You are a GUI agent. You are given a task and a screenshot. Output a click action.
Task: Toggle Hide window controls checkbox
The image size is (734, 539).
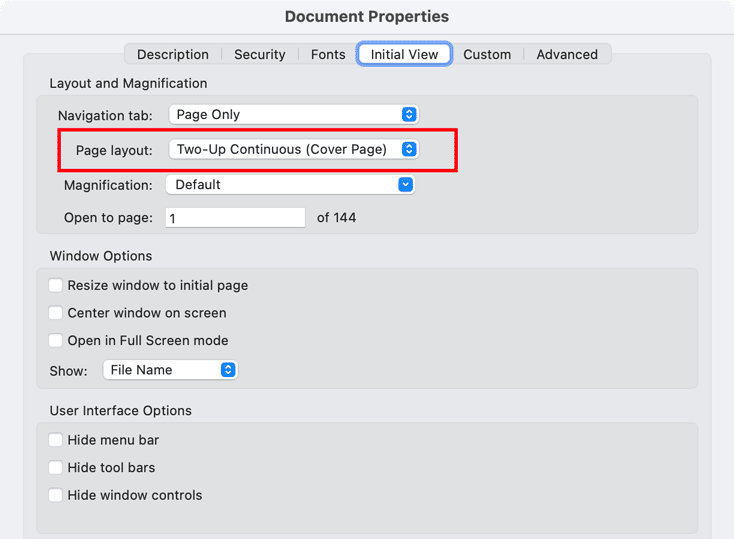56,495
